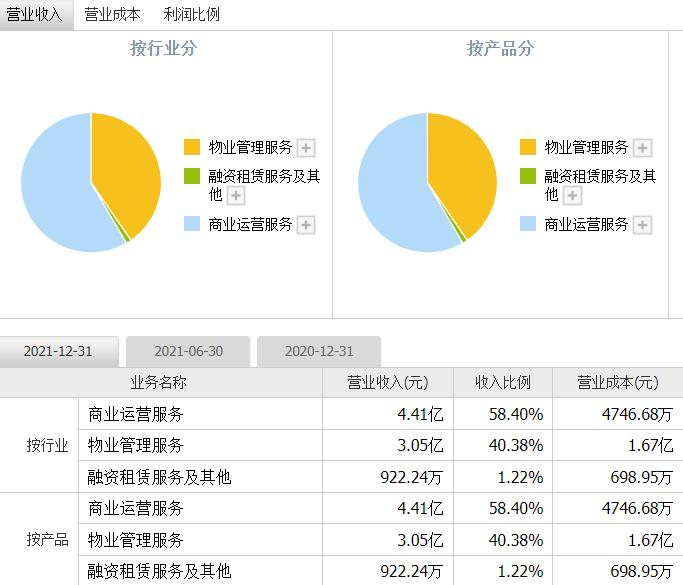683x585 pixels.
Task: Select the 营业收入 tab
Action: click(35, 14)
